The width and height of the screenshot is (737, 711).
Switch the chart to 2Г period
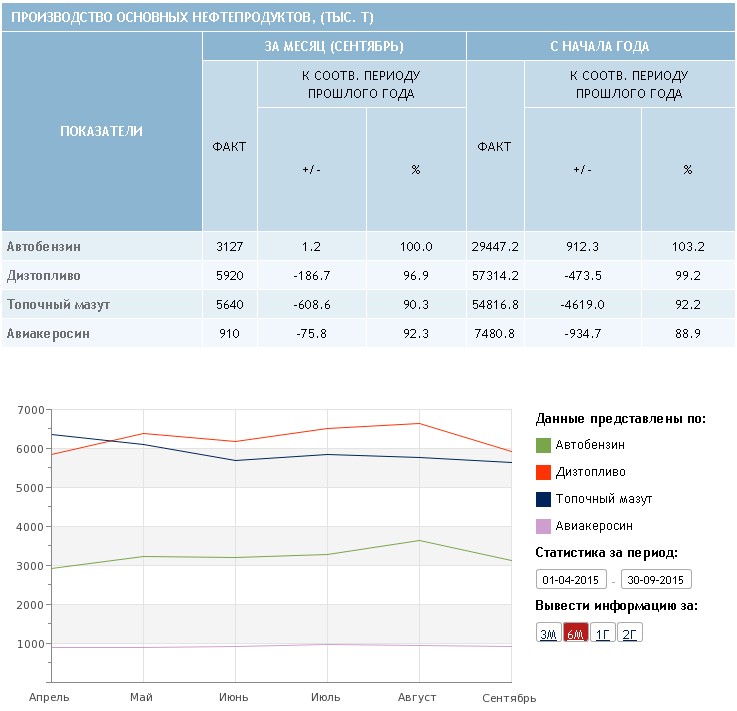(x=629, y=634)
